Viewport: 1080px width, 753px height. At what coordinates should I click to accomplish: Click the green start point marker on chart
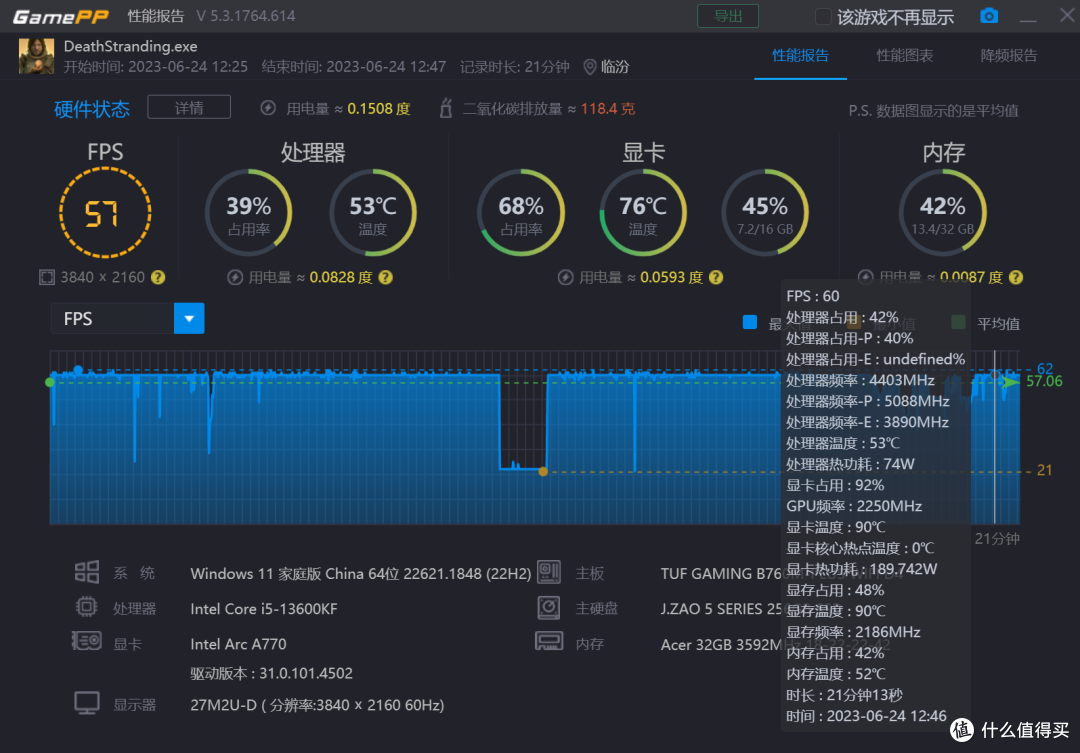tap(50, 382)
